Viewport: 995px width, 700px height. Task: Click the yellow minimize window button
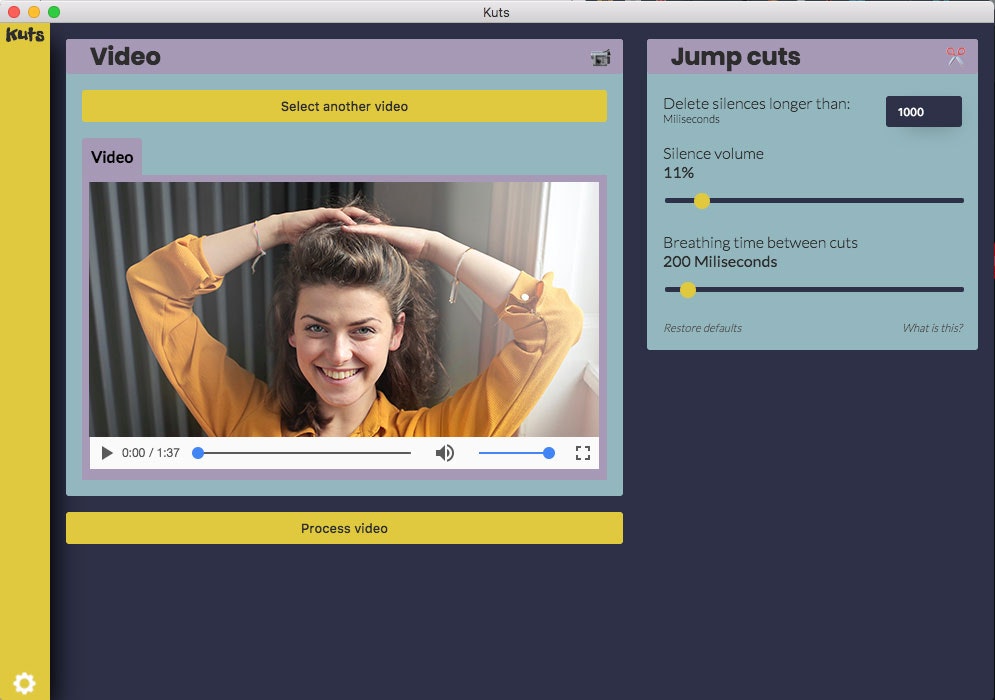[x=34, y=12]
